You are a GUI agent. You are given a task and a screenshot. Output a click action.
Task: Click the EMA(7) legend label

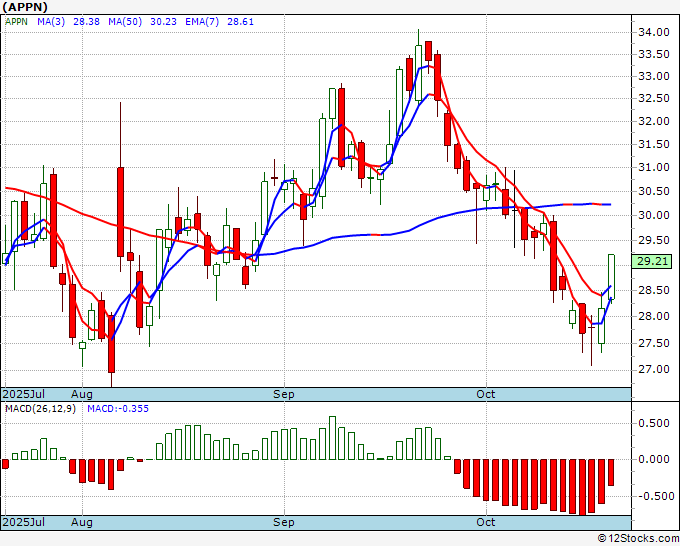(202, 22)
